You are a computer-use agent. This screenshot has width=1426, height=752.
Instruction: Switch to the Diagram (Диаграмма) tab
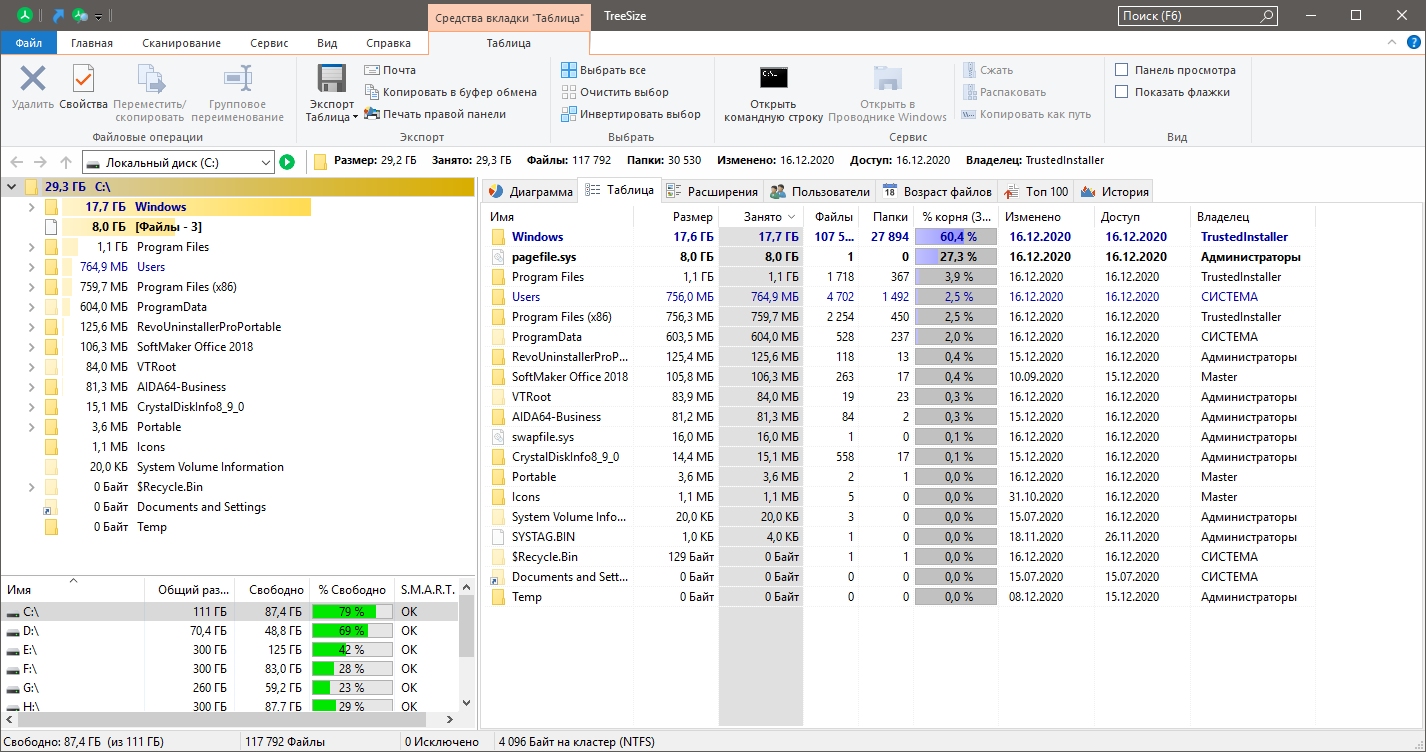pyautogui.click(x=530, y=191)
